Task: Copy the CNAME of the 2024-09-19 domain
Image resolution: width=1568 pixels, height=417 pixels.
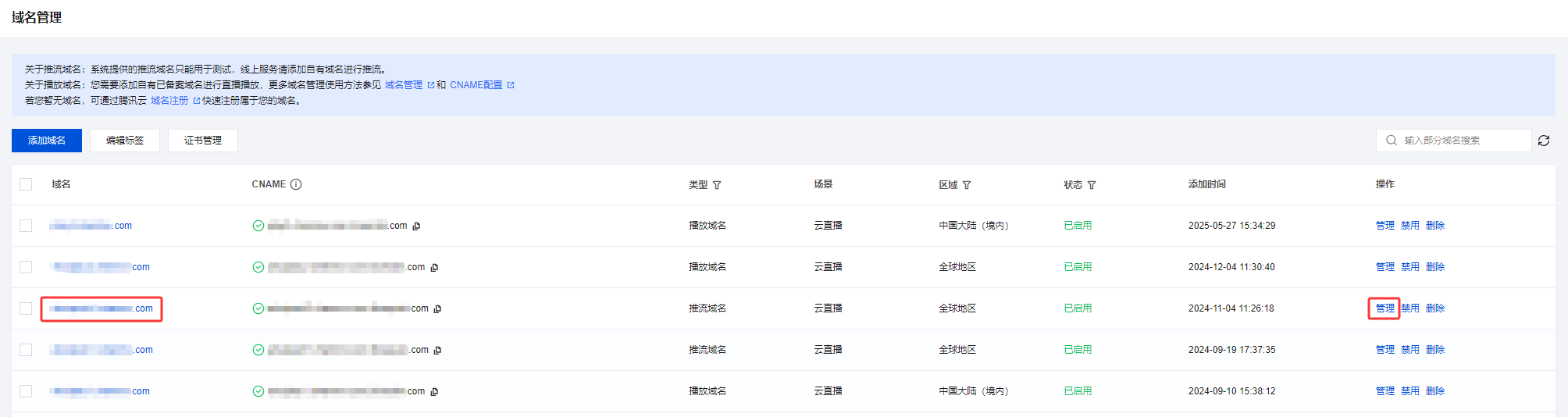Action: [437, 351]
